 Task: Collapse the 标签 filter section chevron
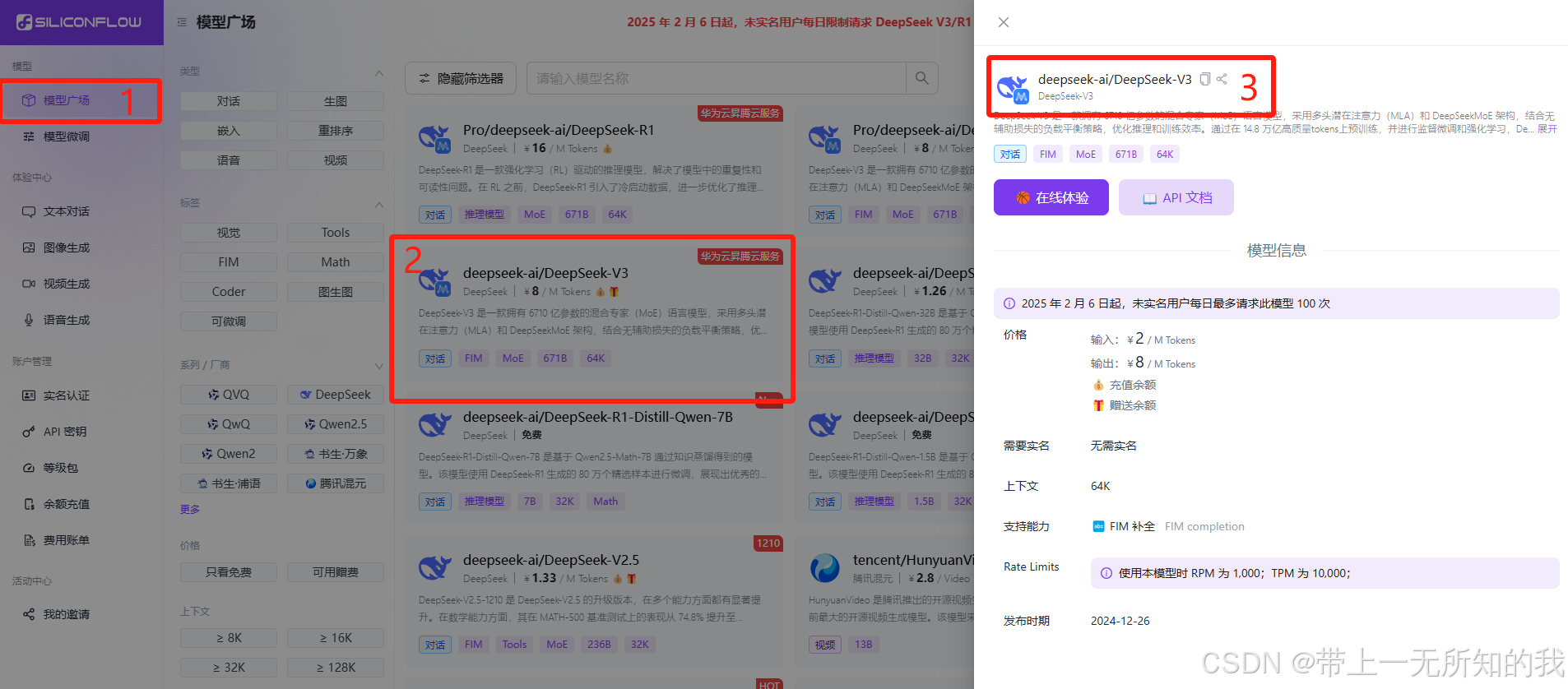379,204
